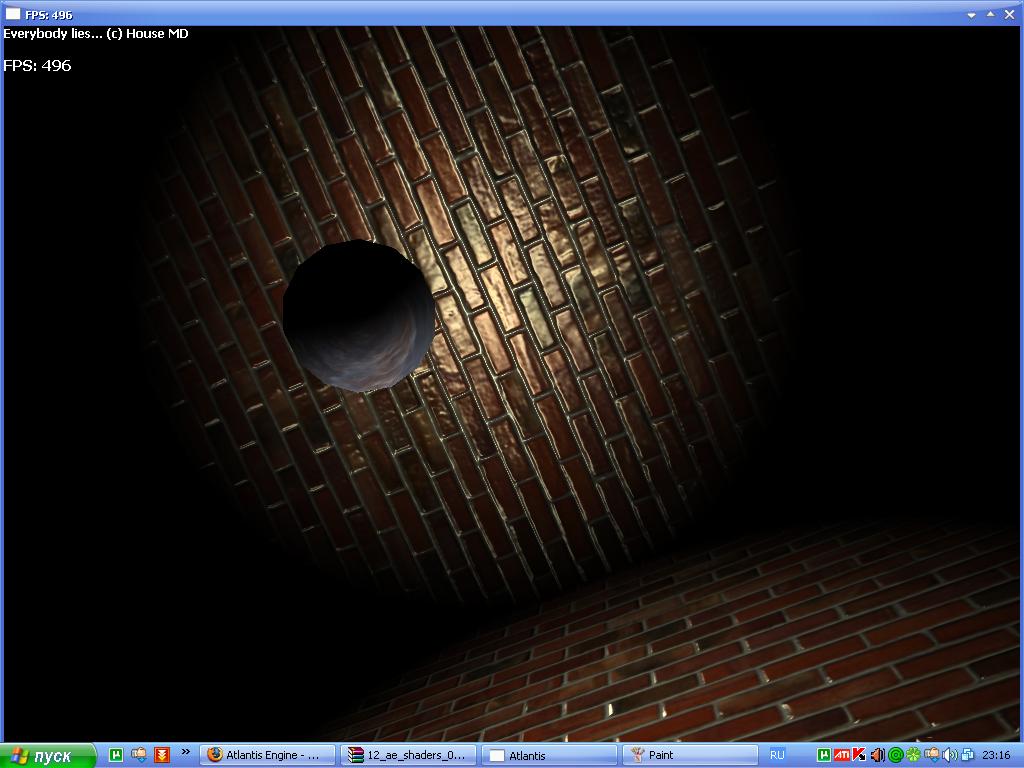Click the Kaspersky red K tray icon

[x=858, y=755]
